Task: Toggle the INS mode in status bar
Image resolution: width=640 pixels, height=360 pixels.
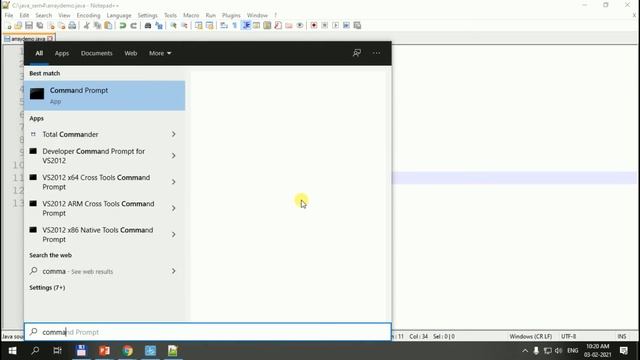Action: (622, 336)
